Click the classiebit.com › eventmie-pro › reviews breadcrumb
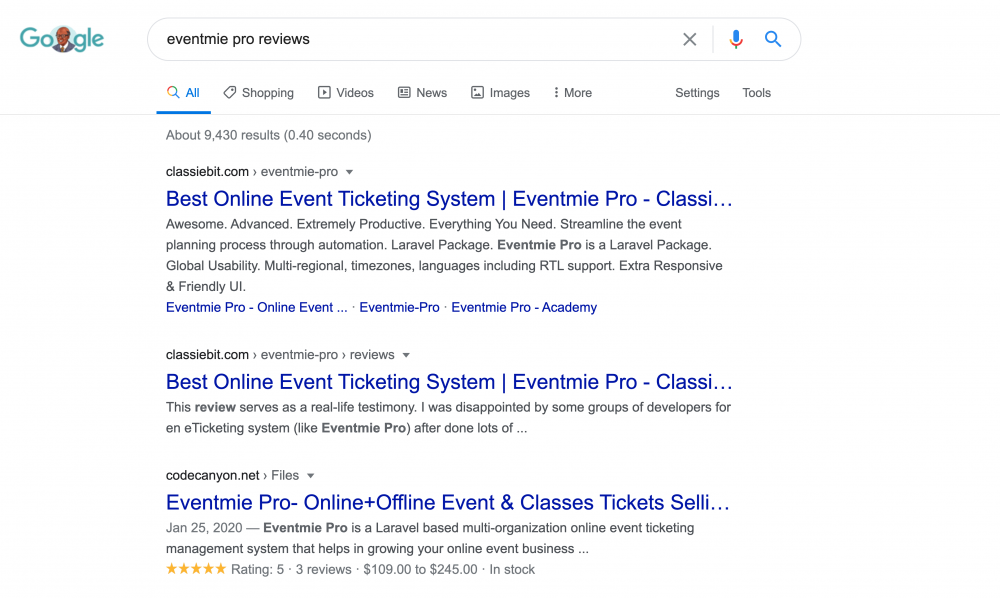 (x=280, y=354)
